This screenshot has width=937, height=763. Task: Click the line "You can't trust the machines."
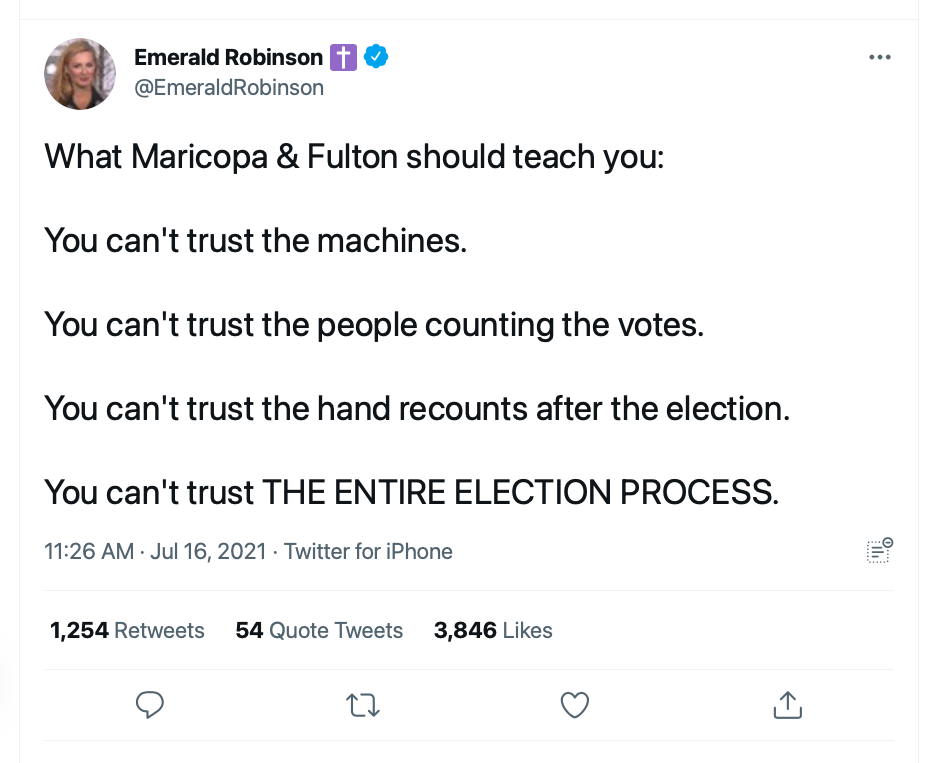[256, 241]
